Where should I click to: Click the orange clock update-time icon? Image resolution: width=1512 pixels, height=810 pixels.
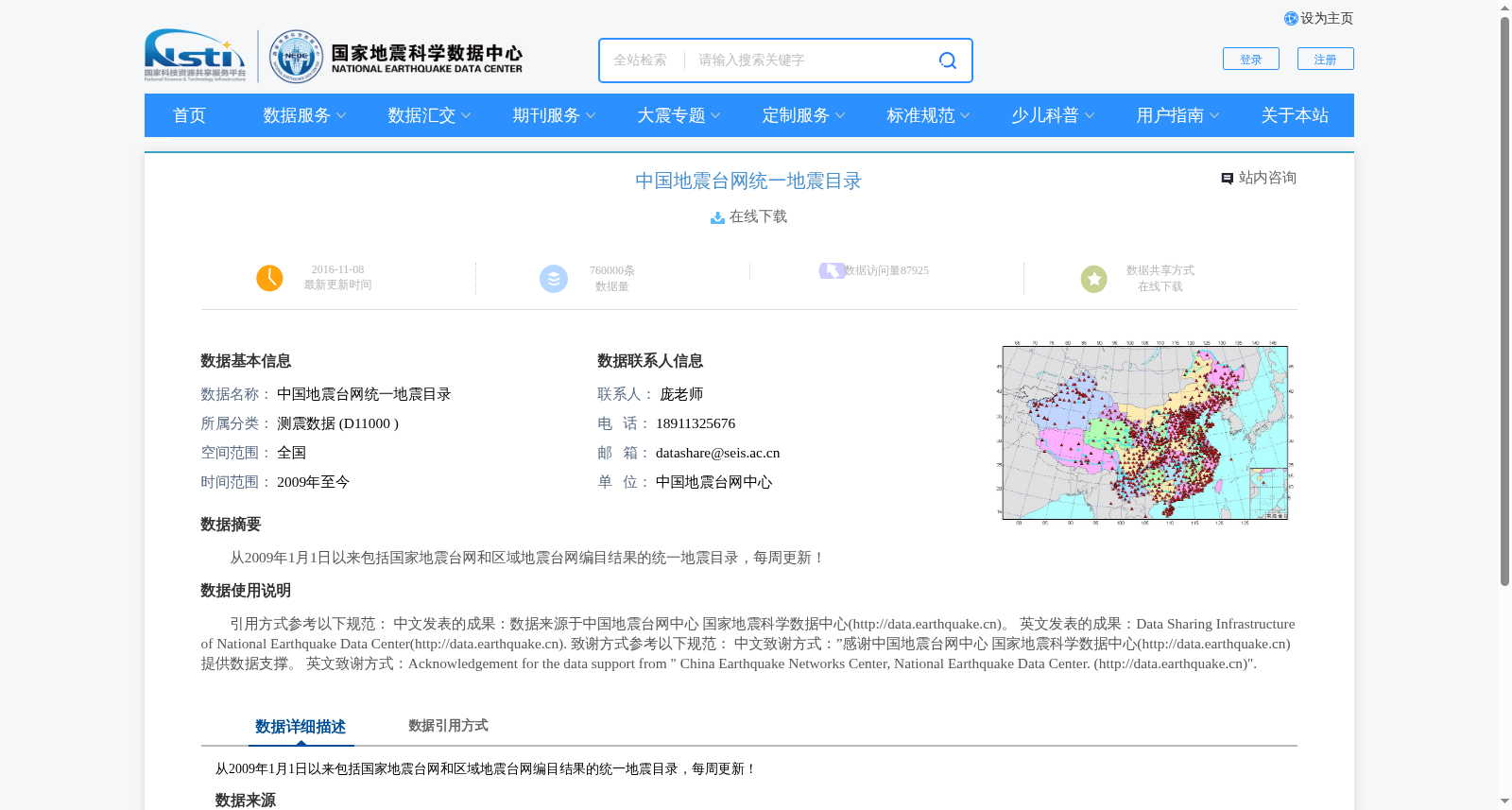click(269, 278)
